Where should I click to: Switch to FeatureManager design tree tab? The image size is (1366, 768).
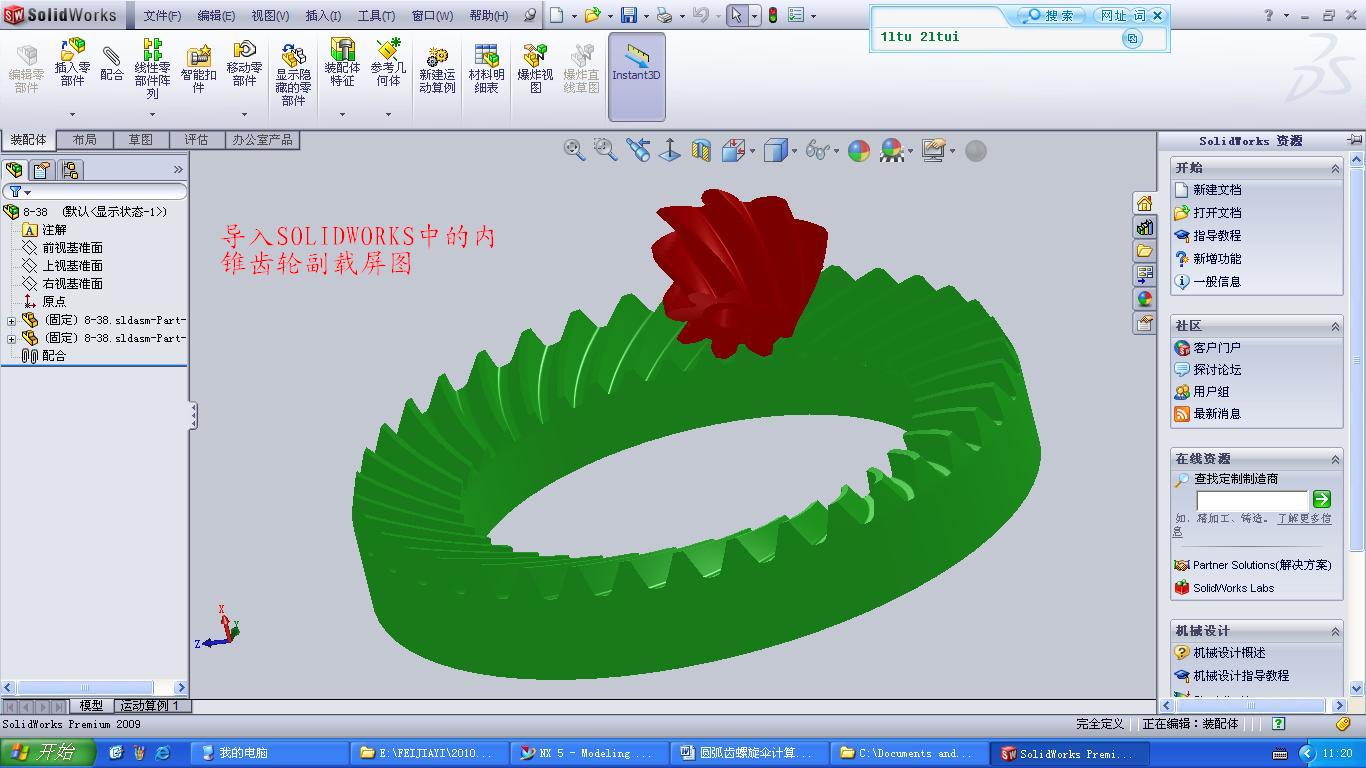tap(15, 170)
